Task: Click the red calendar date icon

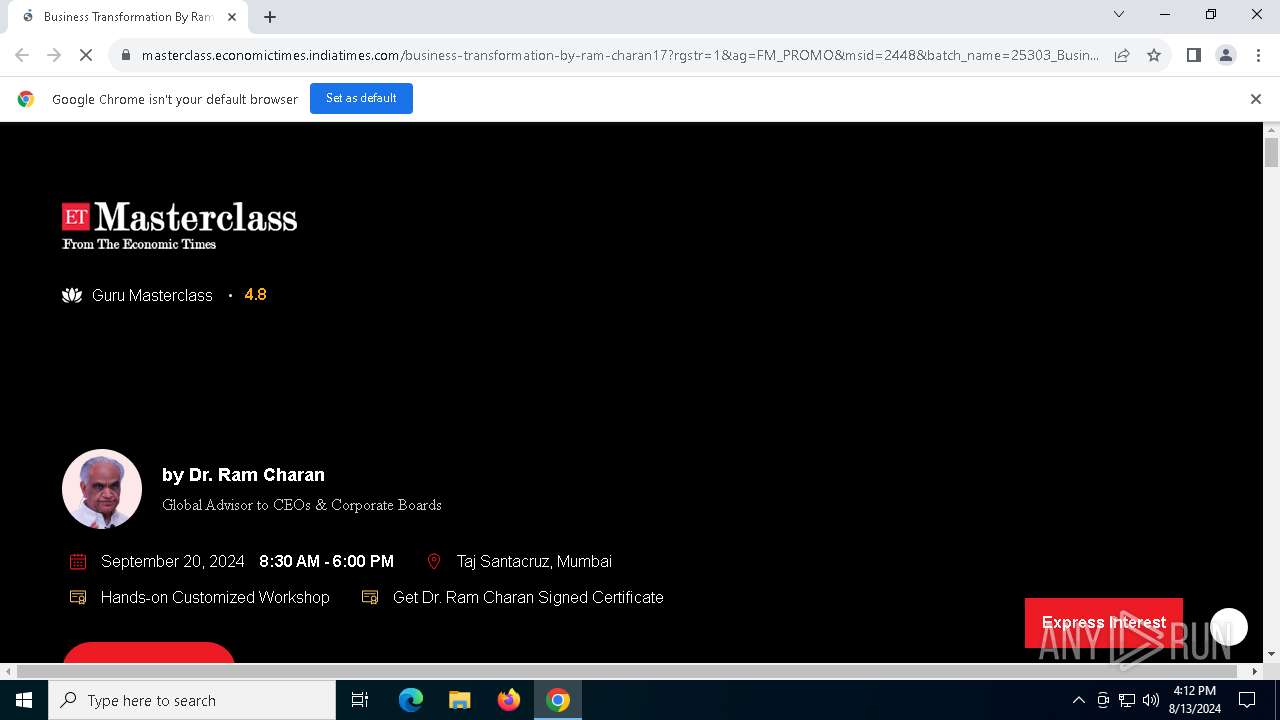Action: click(x=78, y=562)
